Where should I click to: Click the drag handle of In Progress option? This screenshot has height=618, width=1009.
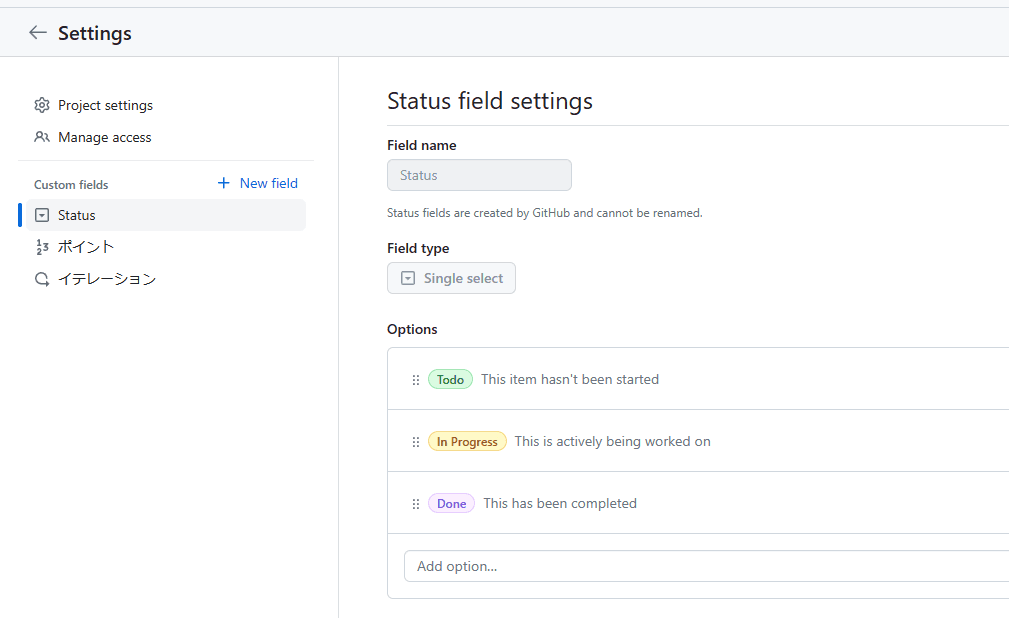pos(416,442)
